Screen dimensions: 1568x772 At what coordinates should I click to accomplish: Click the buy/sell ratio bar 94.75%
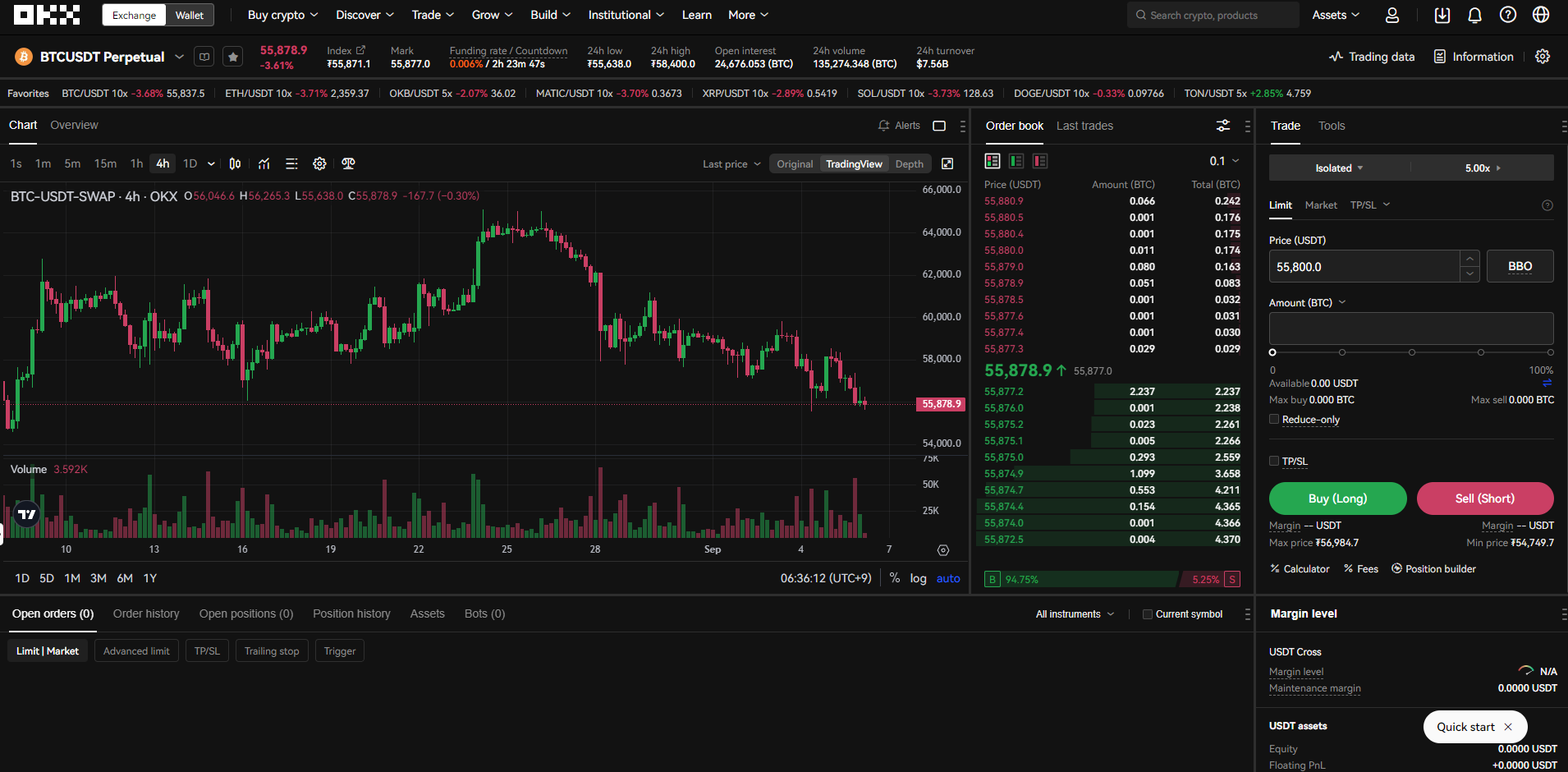1081,579
